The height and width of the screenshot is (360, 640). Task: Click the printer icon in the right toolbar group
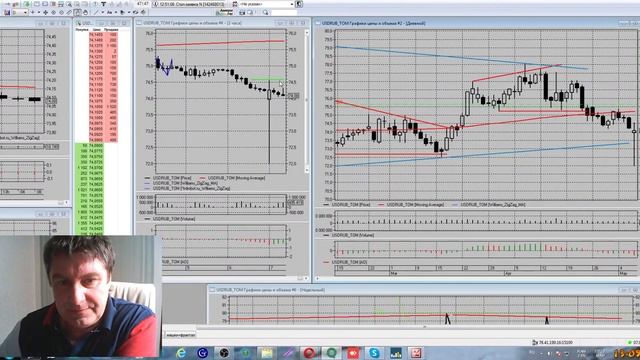point(242,13)
